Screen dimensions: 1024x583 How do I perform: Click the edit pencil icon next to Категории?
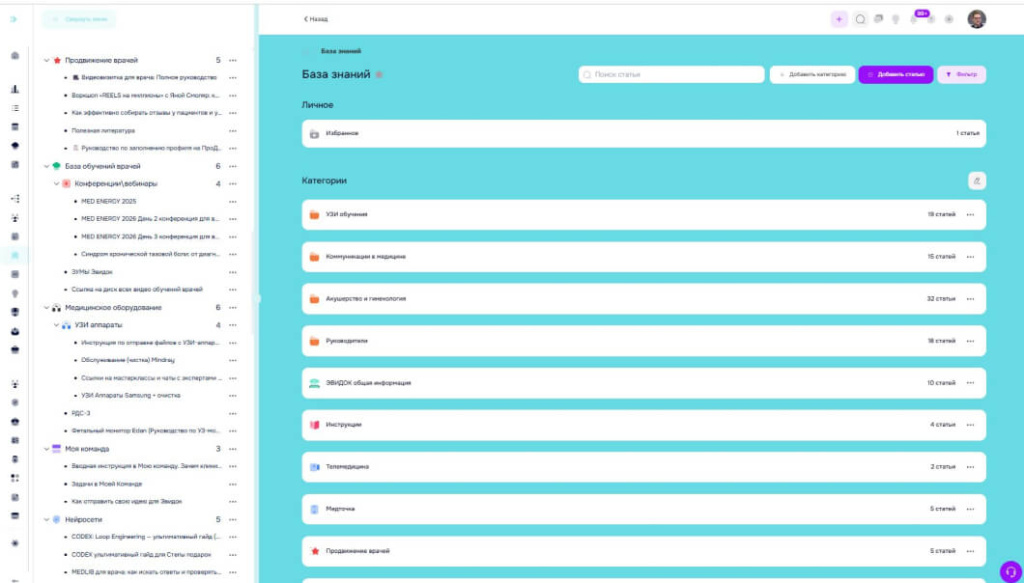tap(977, 181)
